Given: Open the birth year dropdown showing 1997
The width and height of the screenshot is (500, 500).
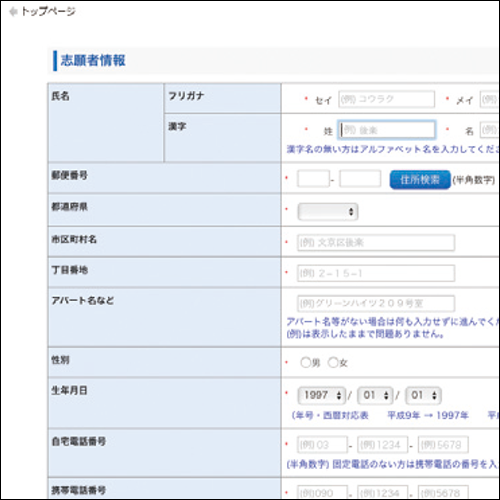Looking at the screenshot, I should [321, 395].
